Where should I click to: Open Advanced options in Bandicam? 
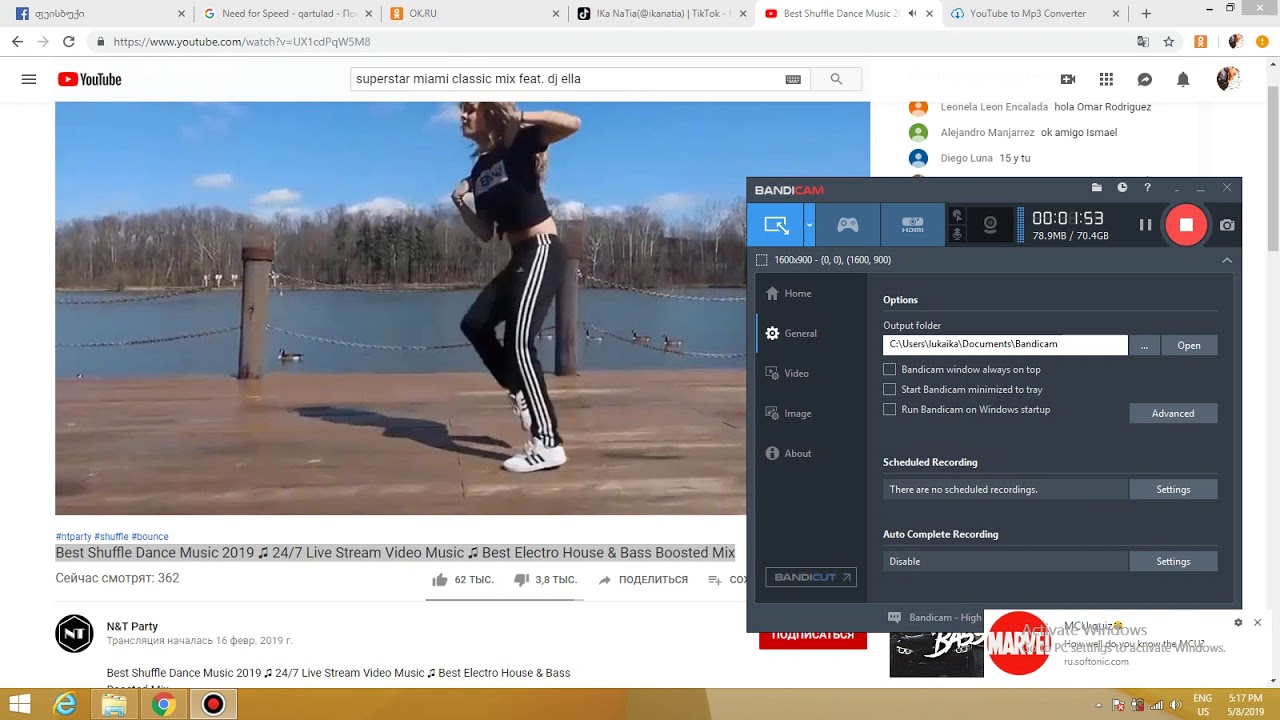pyautogui.click(x=1173, y=413)
